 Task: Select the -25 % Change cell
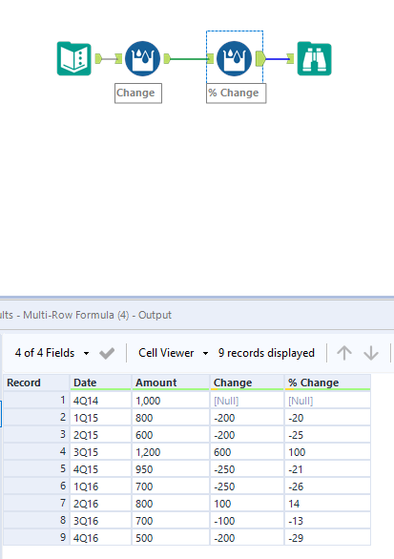click(x=327, y=435)
